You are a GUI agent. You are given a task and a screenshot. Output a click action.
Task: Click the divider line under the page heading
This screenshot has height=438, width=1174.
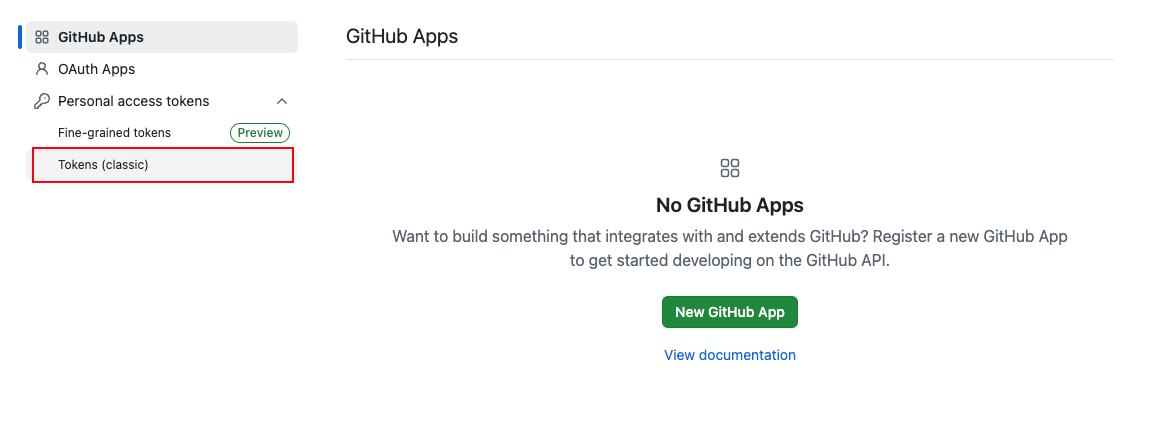(x=730, y=59)
